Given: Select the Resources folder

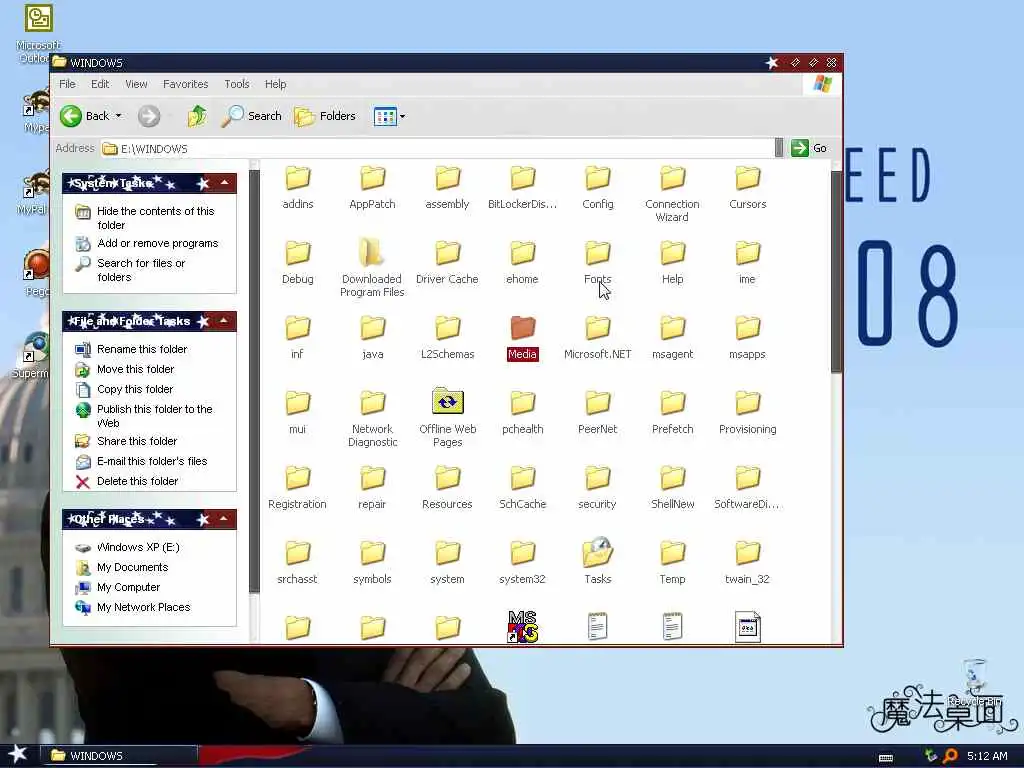Looking at the screenshot, I should click(447, 488).
